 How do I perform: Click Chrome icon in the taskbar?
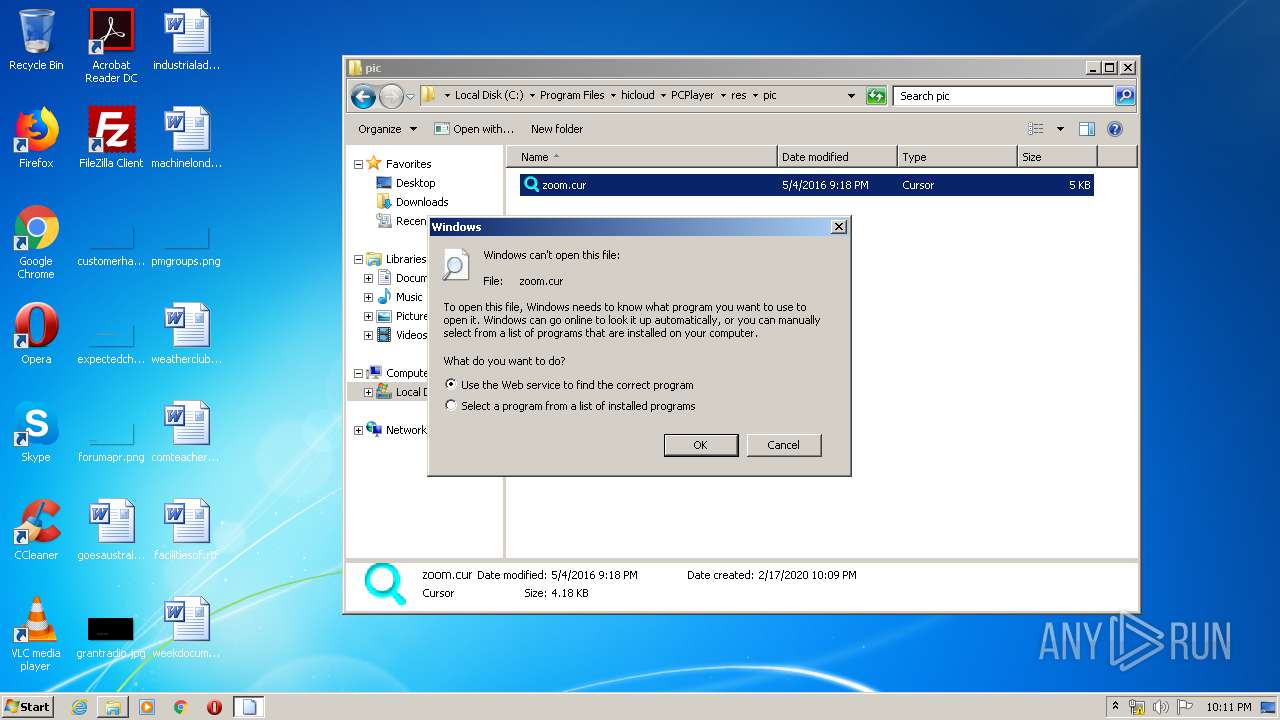pyautogui.click(x=180, y=707)
